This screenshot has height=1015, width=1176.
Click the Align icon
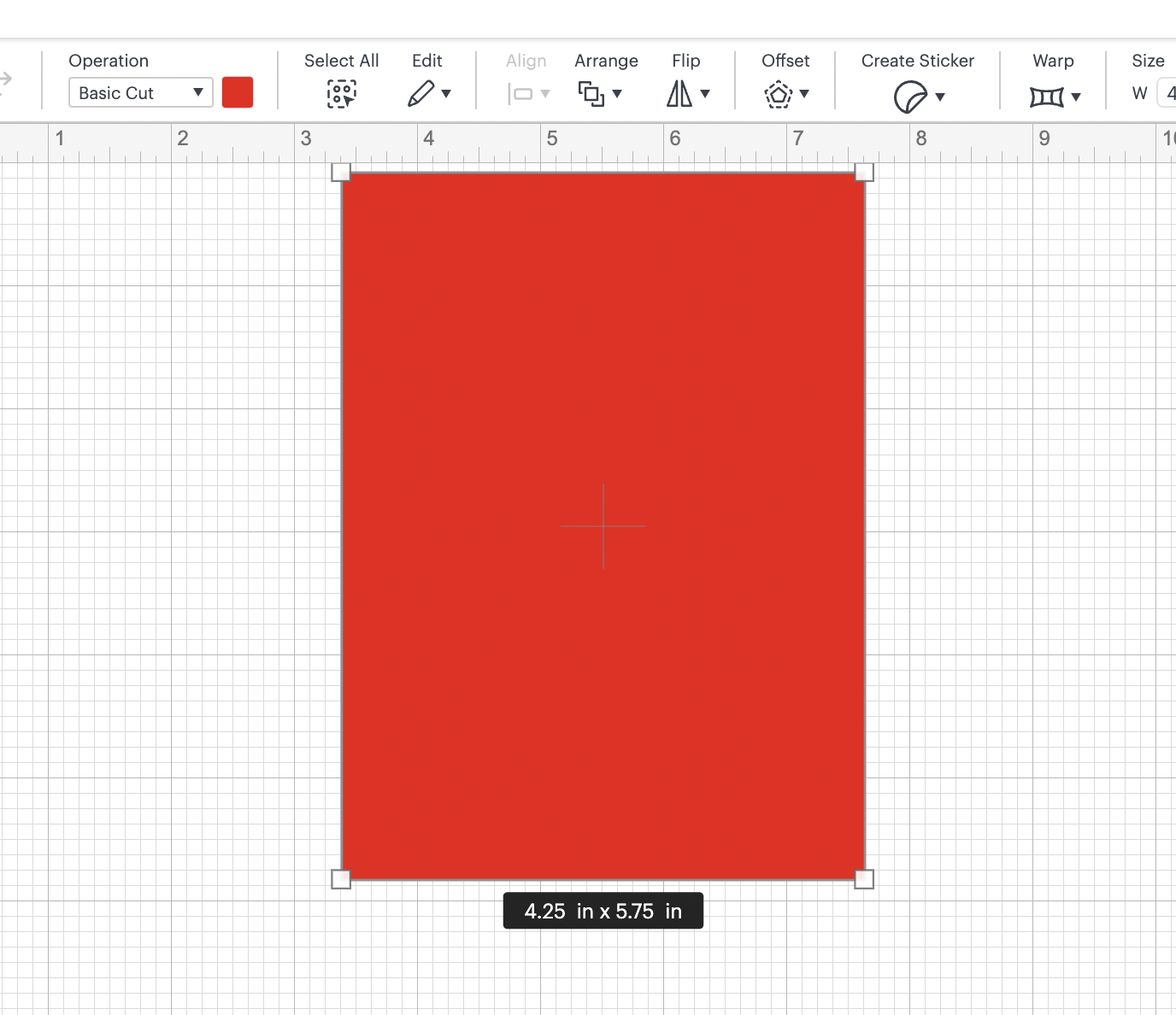click(x=520, y=94)
